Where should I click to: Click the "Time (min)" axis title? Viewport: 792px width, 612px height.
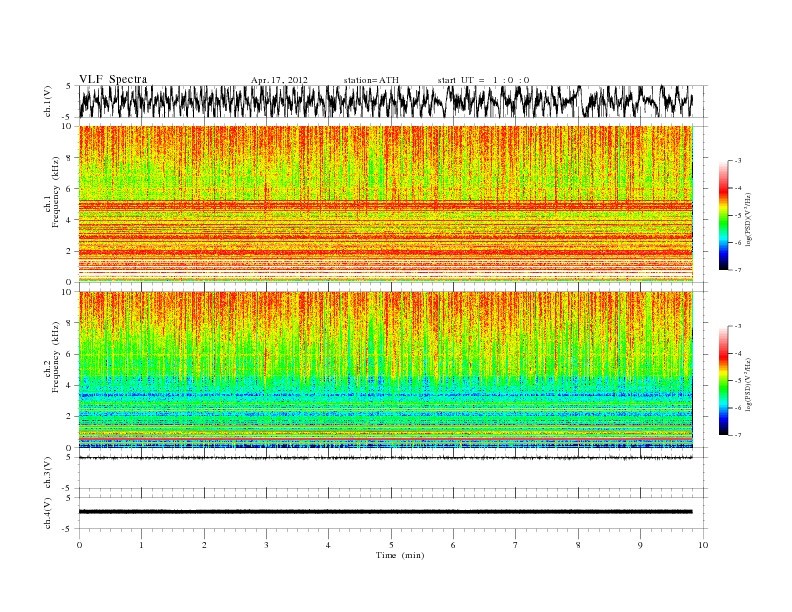pos(400,555)
